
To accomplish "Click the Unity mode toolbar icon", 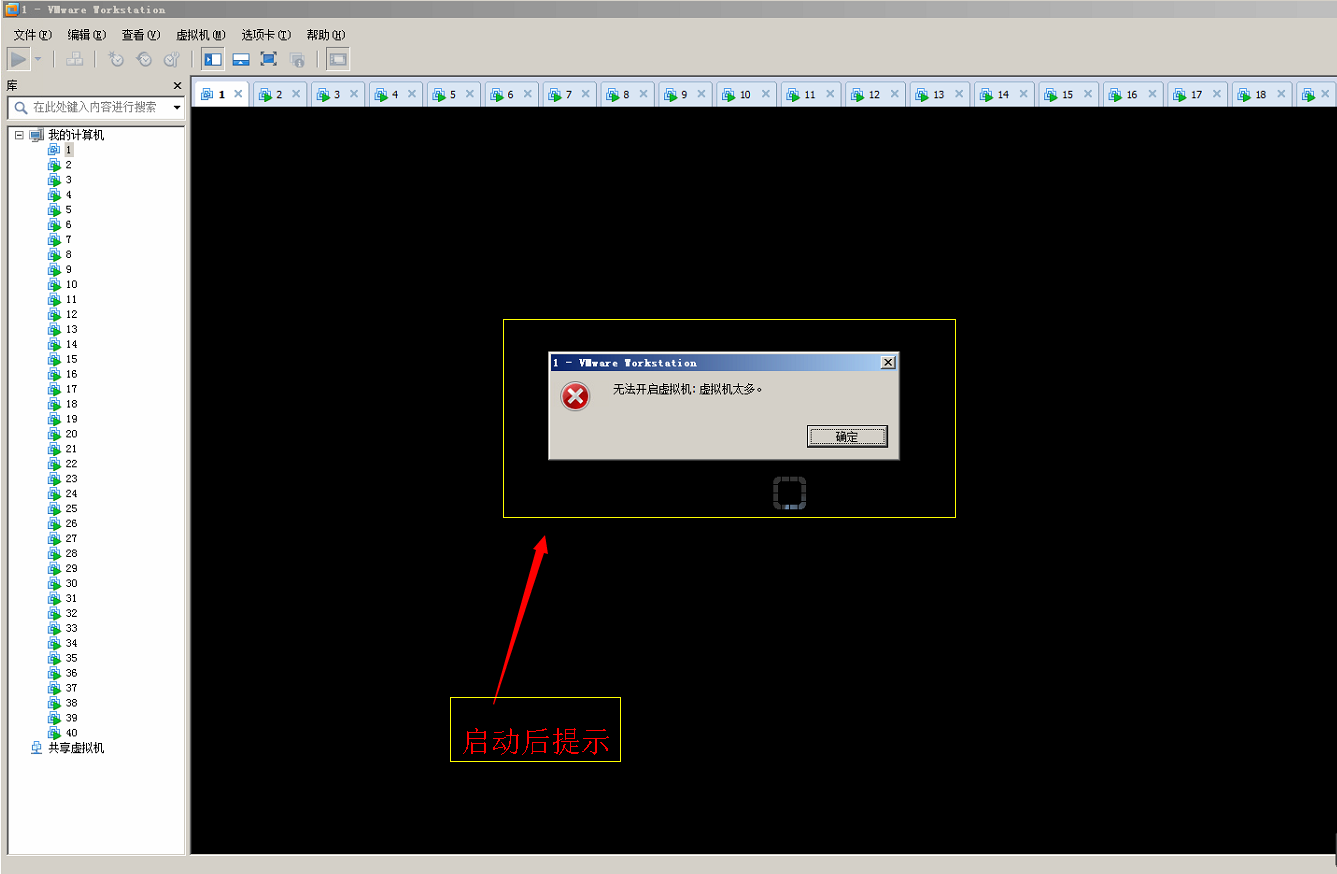I will click(297, 59).
